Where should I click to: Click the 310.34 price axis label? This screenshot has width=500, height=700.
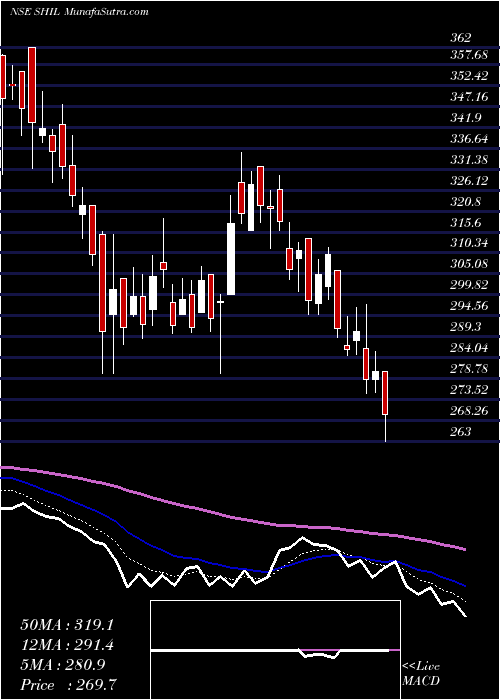(x=469, y=243)
